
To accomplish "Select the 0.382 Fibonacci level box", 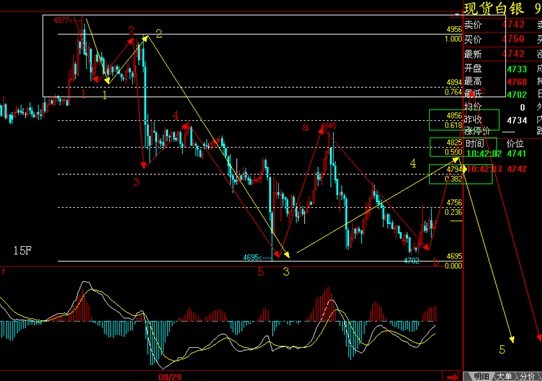I will pos(460,174).
